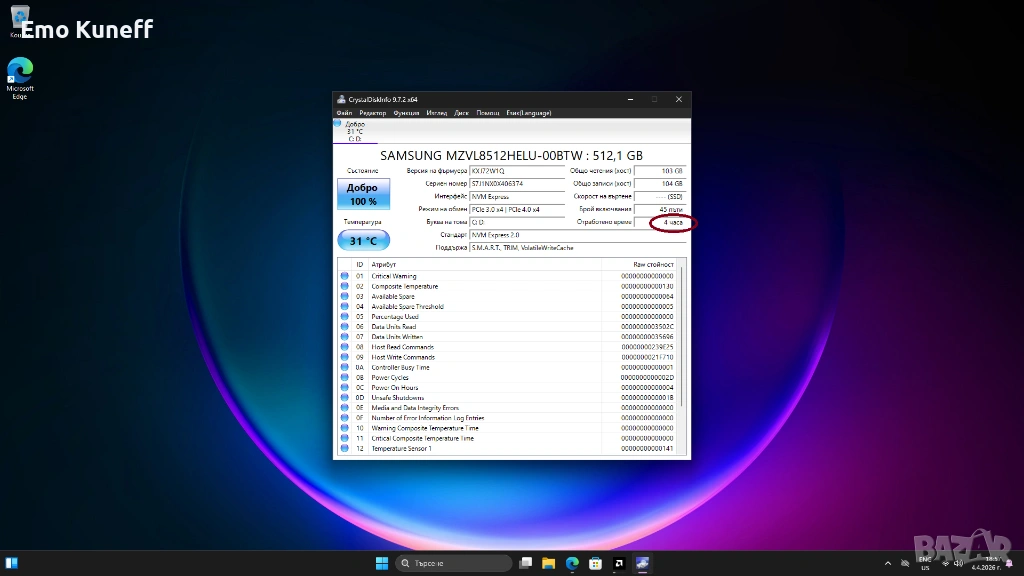Click the CrystalDiskInfo taskbar icon
Screen dimensions: 1024x576
coord(642,563)
